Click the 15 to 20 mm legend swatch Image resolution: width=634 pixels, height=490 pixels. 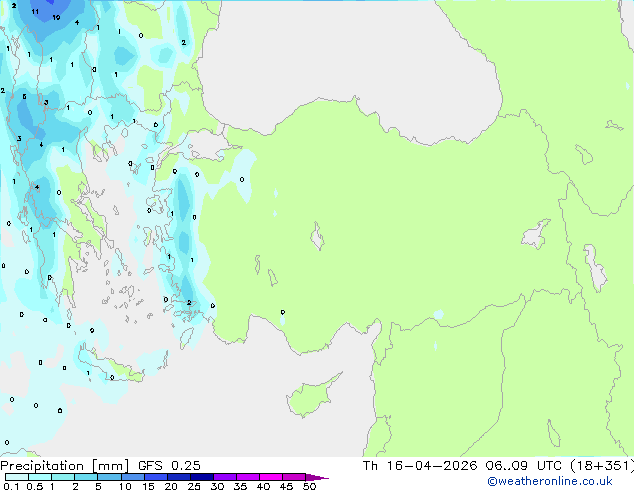tap(155, 477)
